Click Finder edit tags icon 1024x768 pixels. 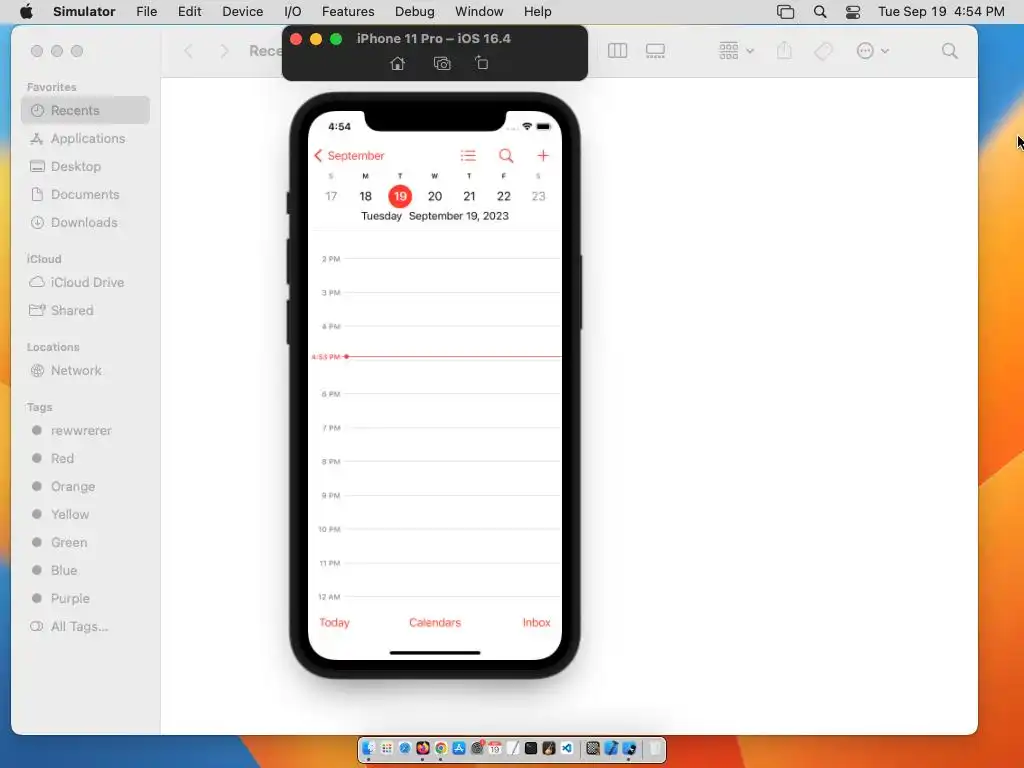[x=824, y=51]
